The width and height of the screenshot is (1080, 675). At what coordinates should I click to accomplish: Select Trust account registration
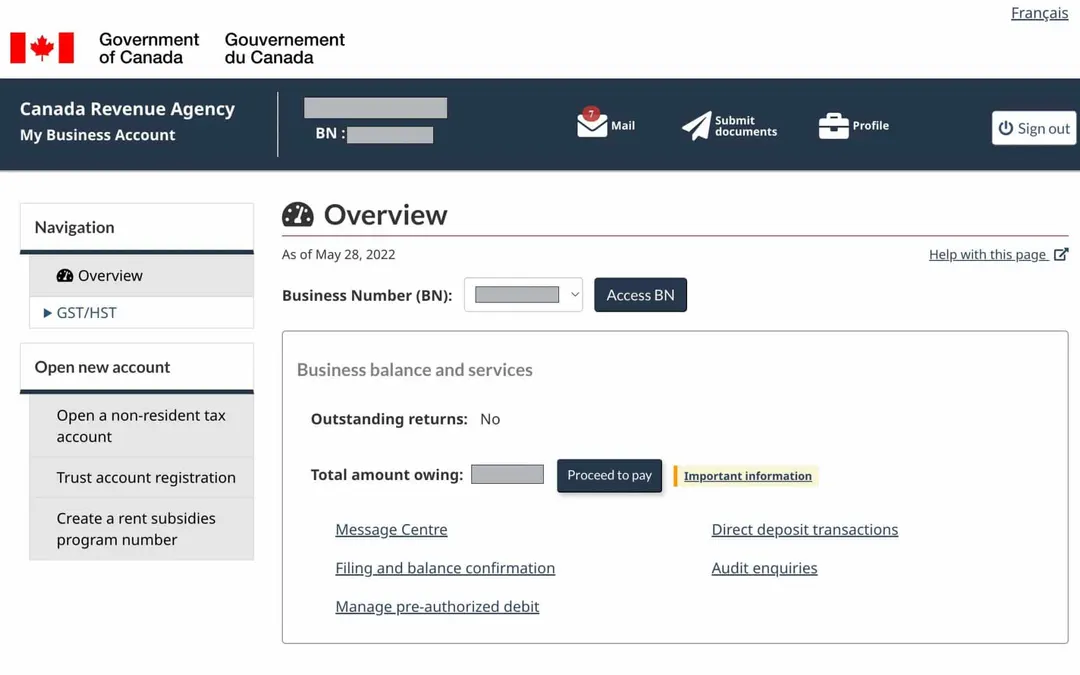(x=141, y=477)
